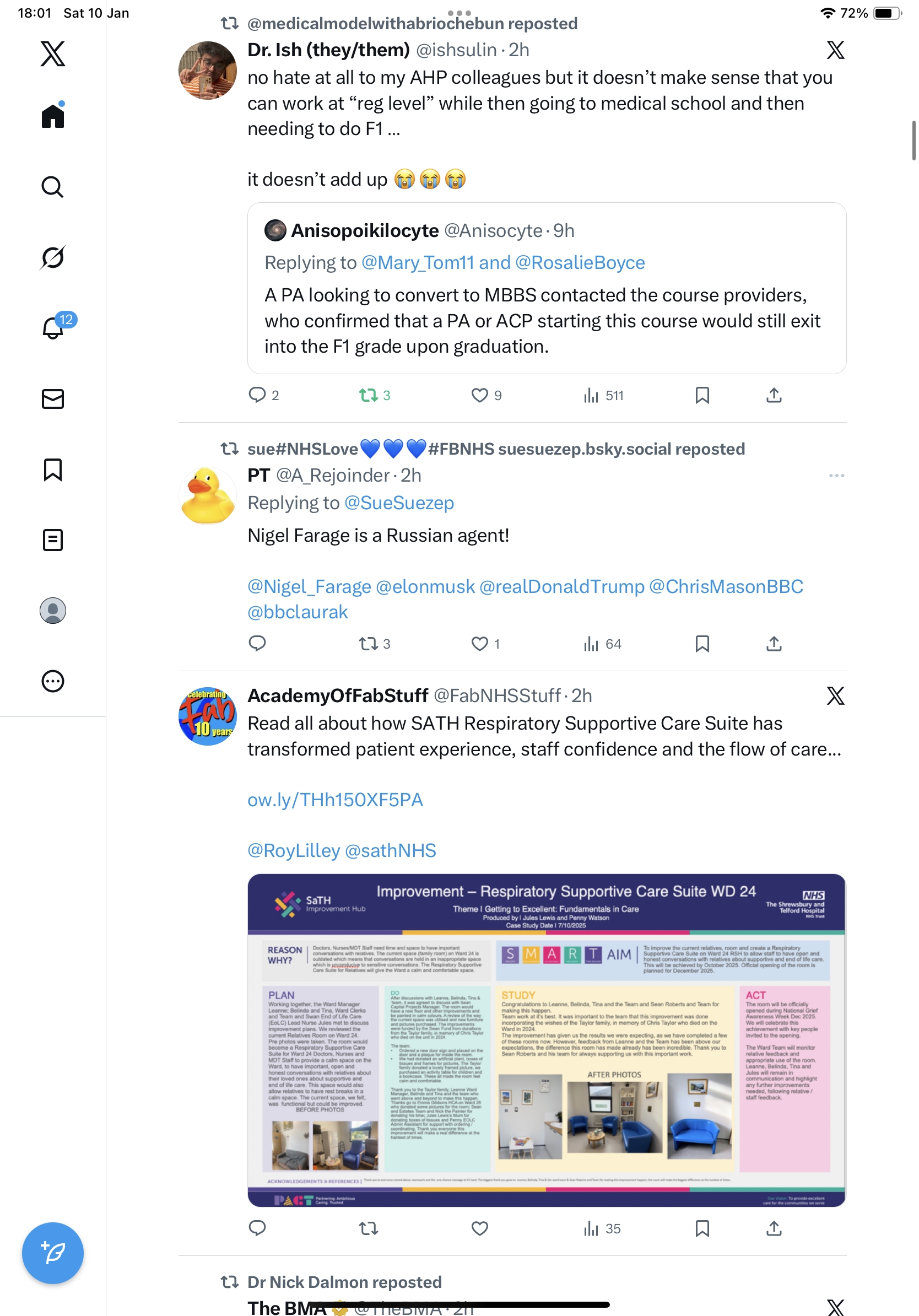Viewport: 919px width, 1316px height.
Task: Open the sidebar More circle menu
Action: (x=53, y=681)
